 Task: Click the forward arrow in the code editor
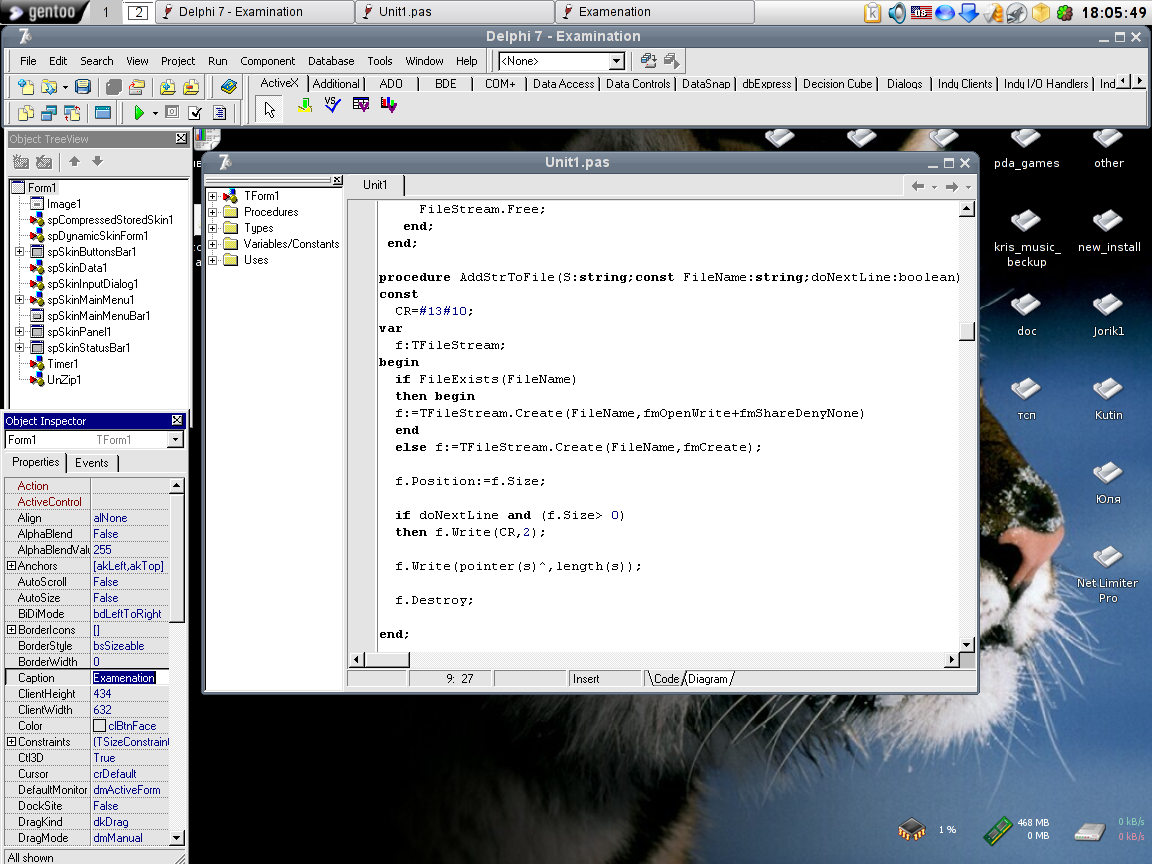(951, 187)
